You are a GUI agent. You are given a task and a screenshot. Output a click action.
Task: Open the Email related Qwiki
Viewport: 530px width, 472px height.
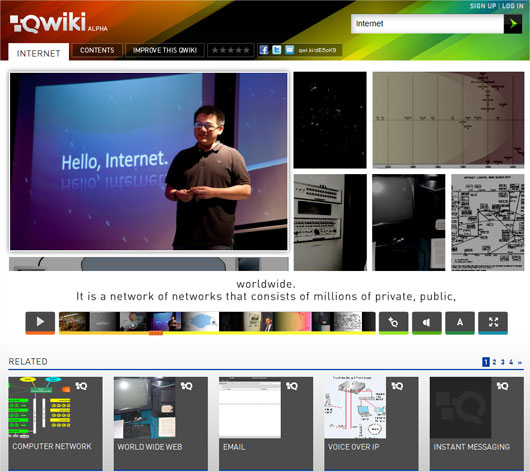pos(266,423)
